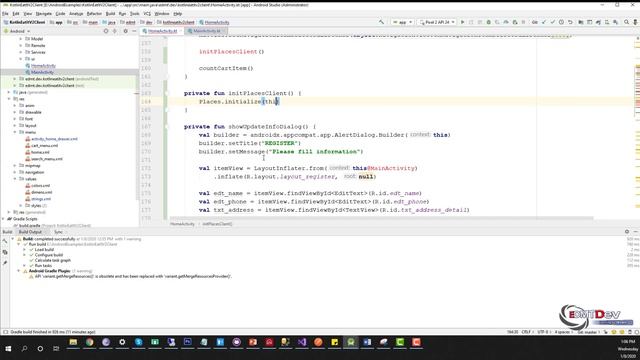Open the Tools menu
The width and height of the screenshot is (640, 360).
point(134,13)
